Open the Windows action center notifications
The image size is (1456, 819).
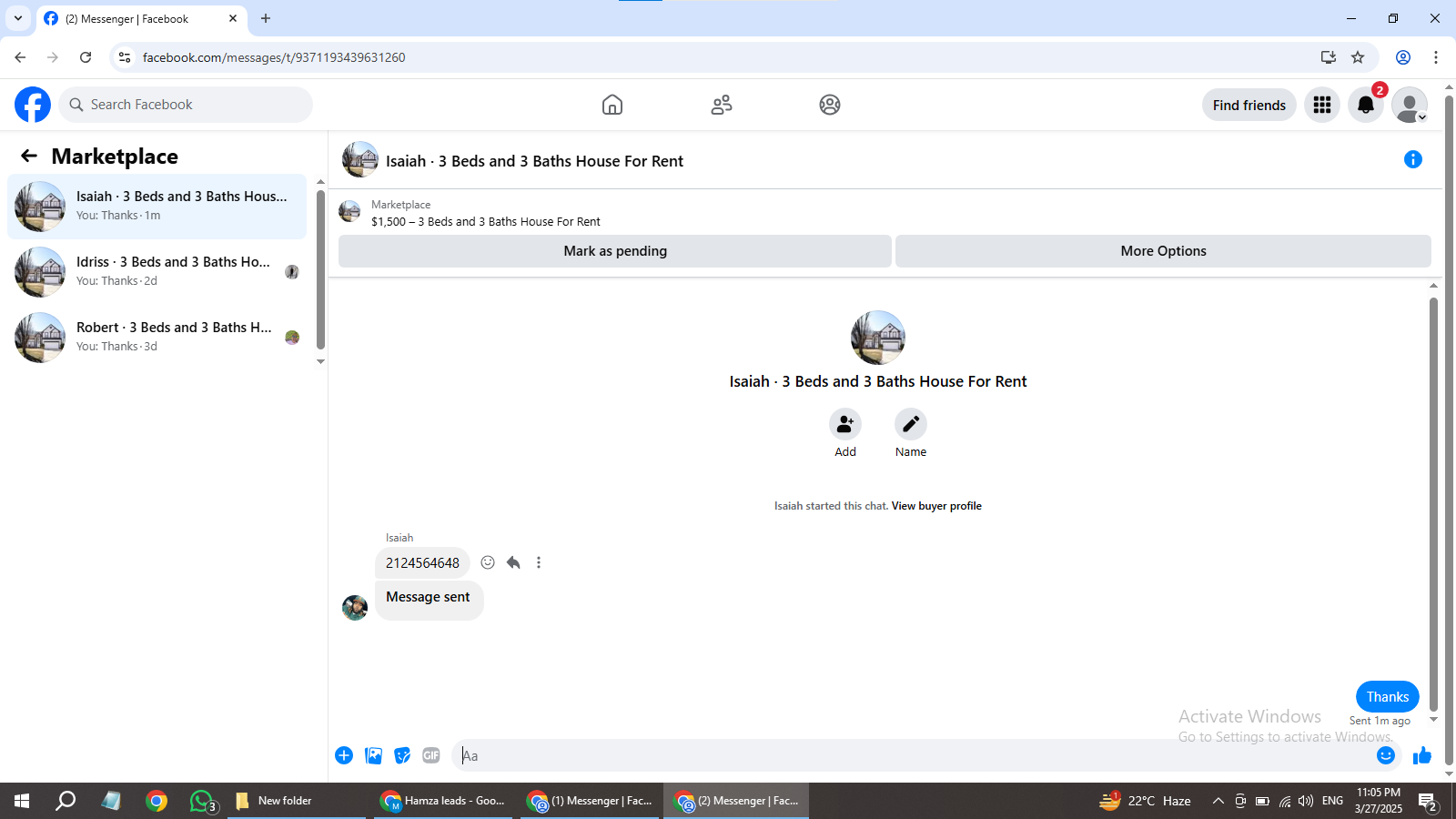[x=1428, y=801]
